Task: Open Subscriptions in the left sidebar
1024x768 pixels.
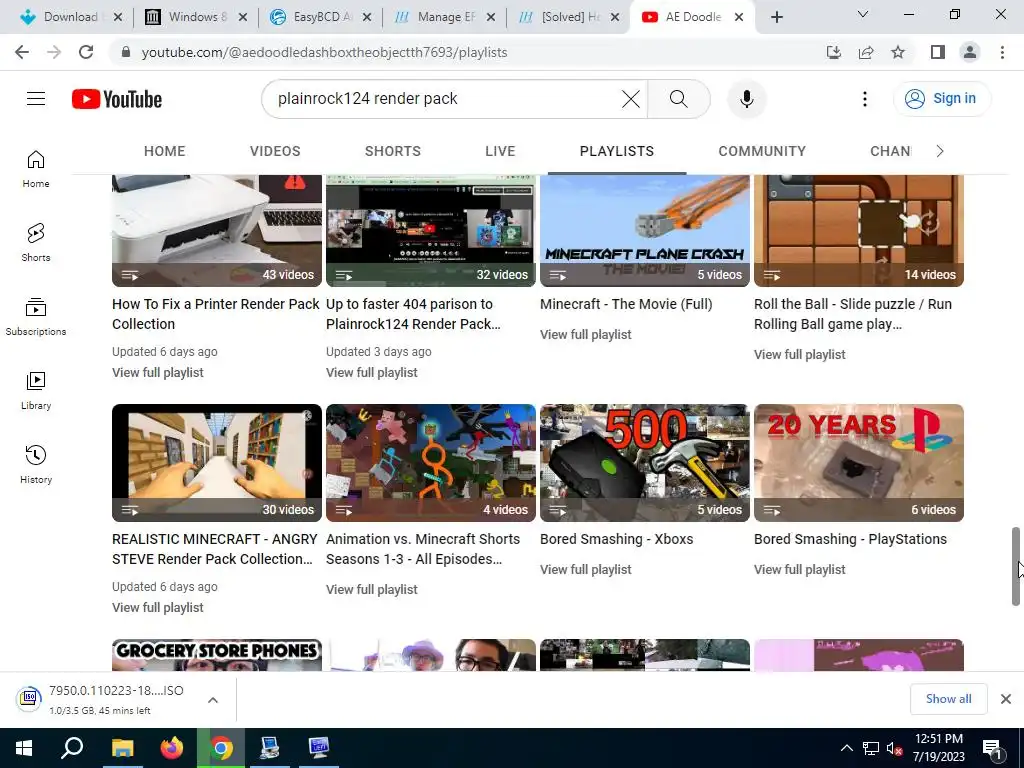Action: pyautogui.click(x=36, y=317)
